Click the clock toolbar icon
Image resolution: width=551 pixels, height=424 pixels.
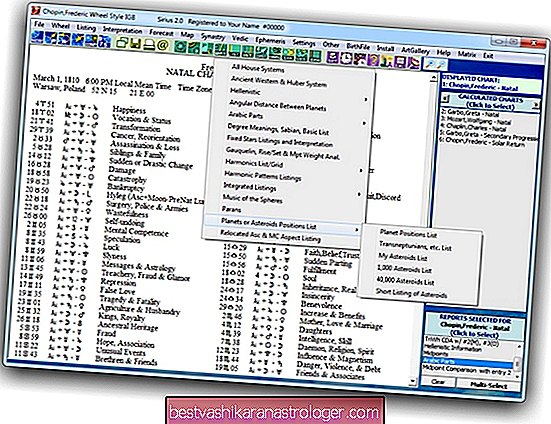[346, 58]
